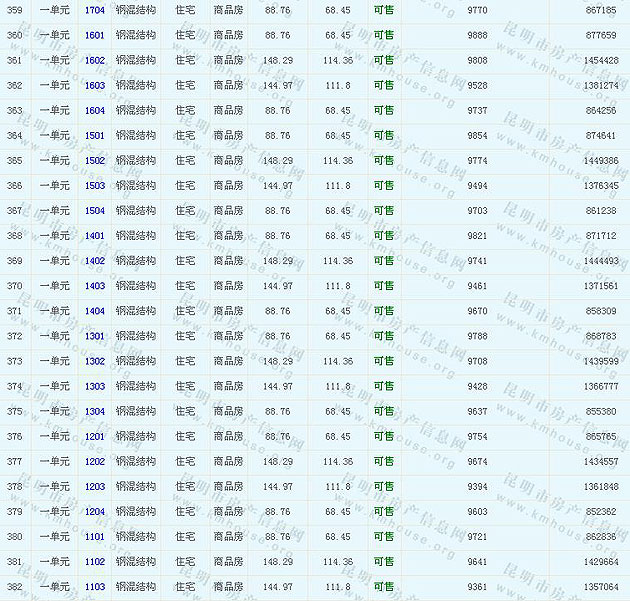The width and height of the screenshot is (630, 601).
Task: Open room 1304 listing link
Action: tap(95, 411)
